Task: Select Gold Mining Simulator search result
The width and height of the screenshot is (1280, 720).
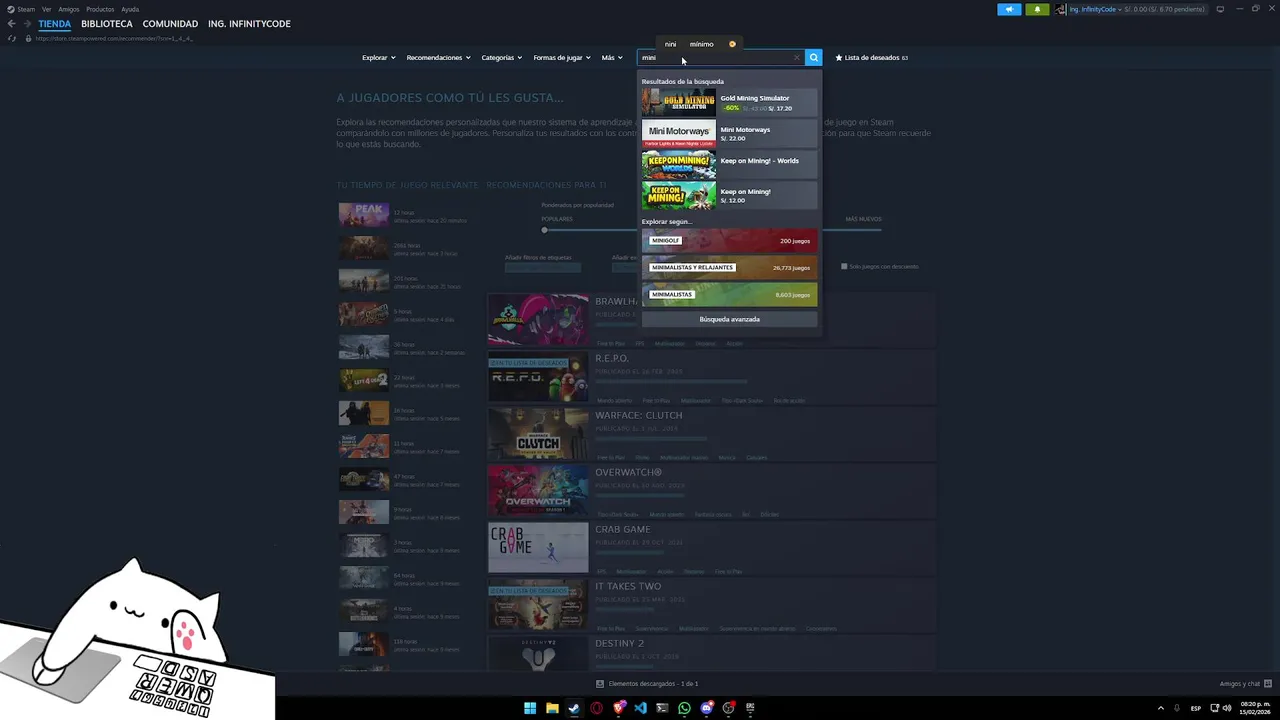Action: pyautogui.click(x=729, y=103)
